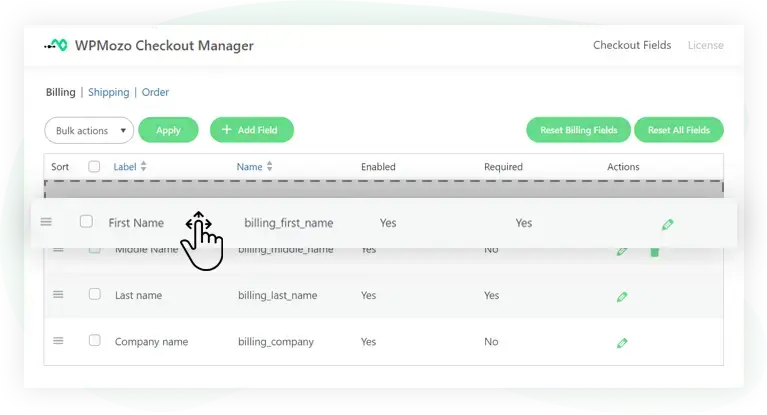Click the Sort column header

[60, 166]
